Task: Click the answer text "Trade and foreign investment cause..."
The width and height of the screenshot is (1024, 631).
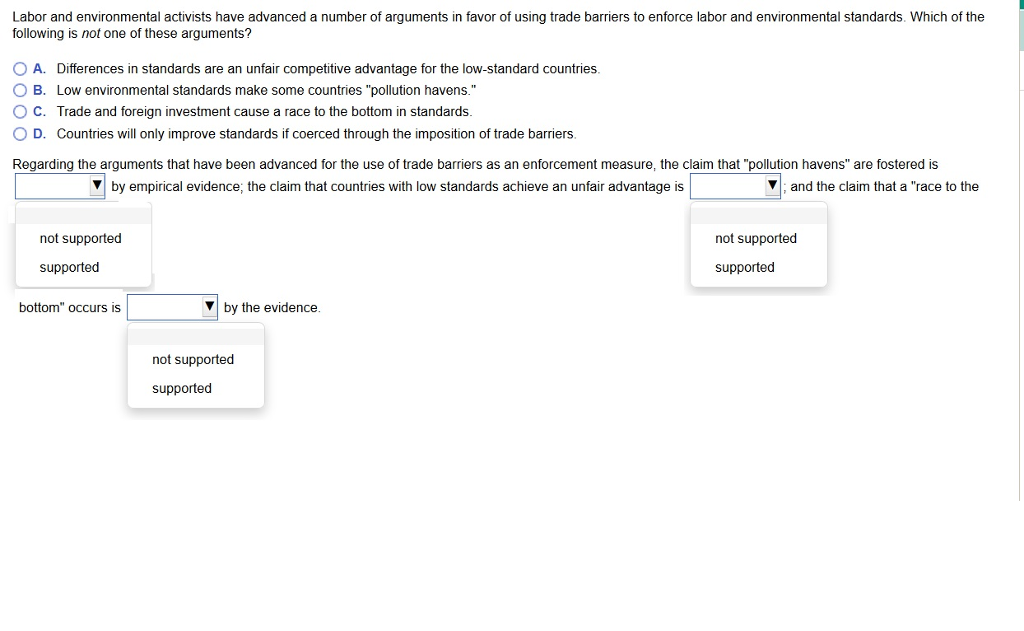Action: (x=264, y=112)
